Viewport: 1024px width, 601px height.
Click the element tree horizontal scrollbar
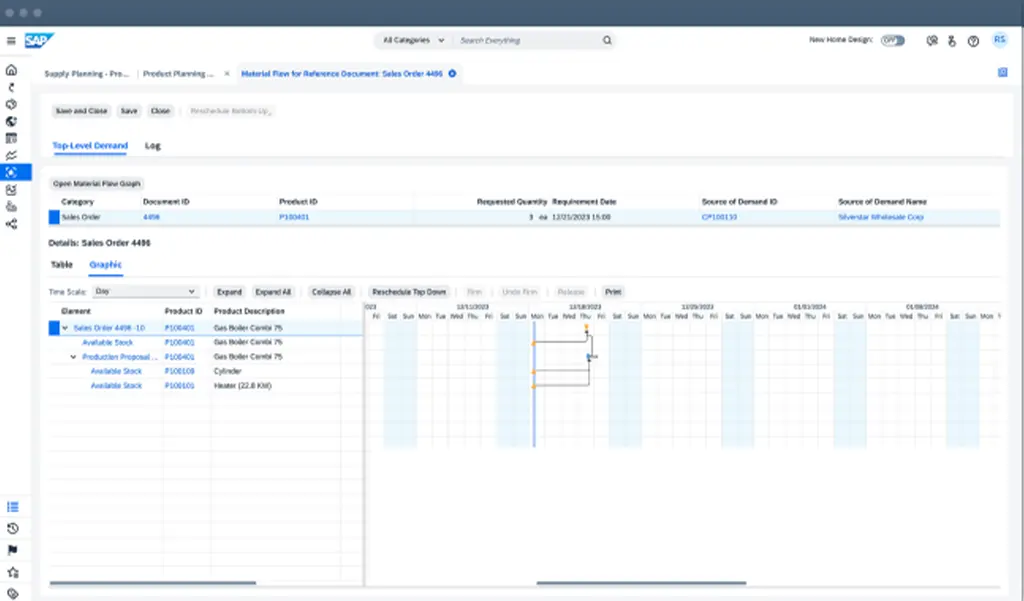(x=153, y=583)
